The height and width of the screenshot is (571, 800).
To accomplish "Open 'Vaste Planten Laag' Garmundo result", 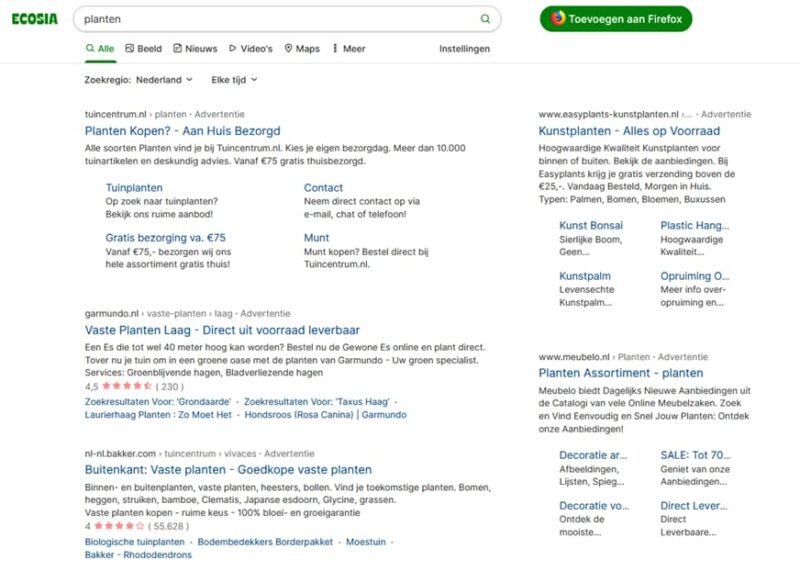I will tap(222, 330).
